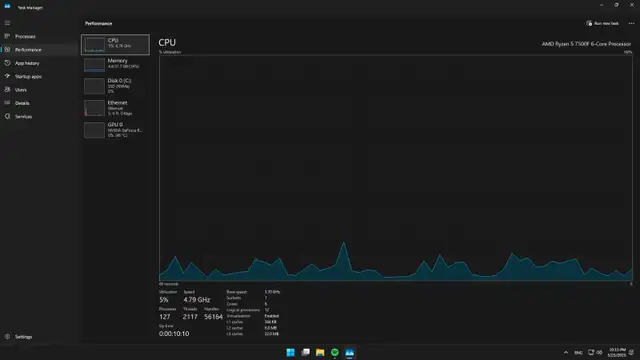The width and height of the screenshot is (640, 360).
Task: Click the large CPU heading
Action: (x=167, y=42)
